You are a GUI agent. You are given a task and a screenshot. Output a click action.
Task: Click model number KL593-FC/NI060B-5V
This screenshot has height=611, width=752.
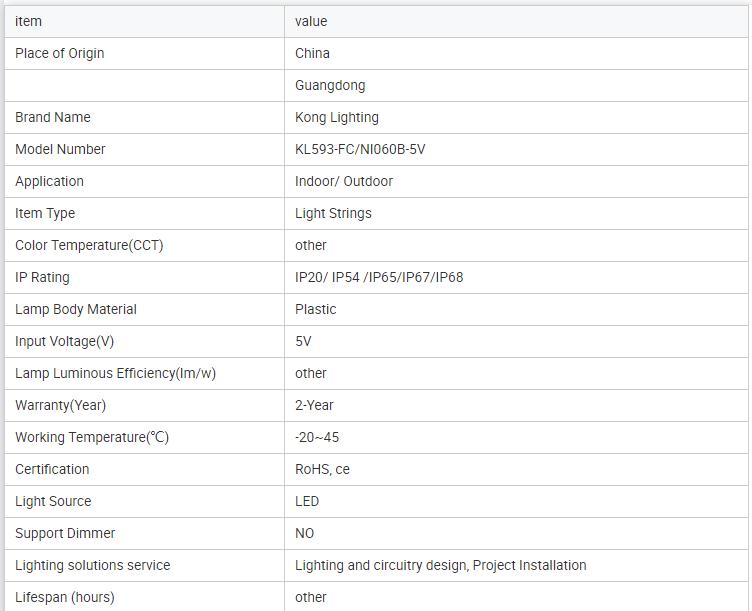pos(361,149)
